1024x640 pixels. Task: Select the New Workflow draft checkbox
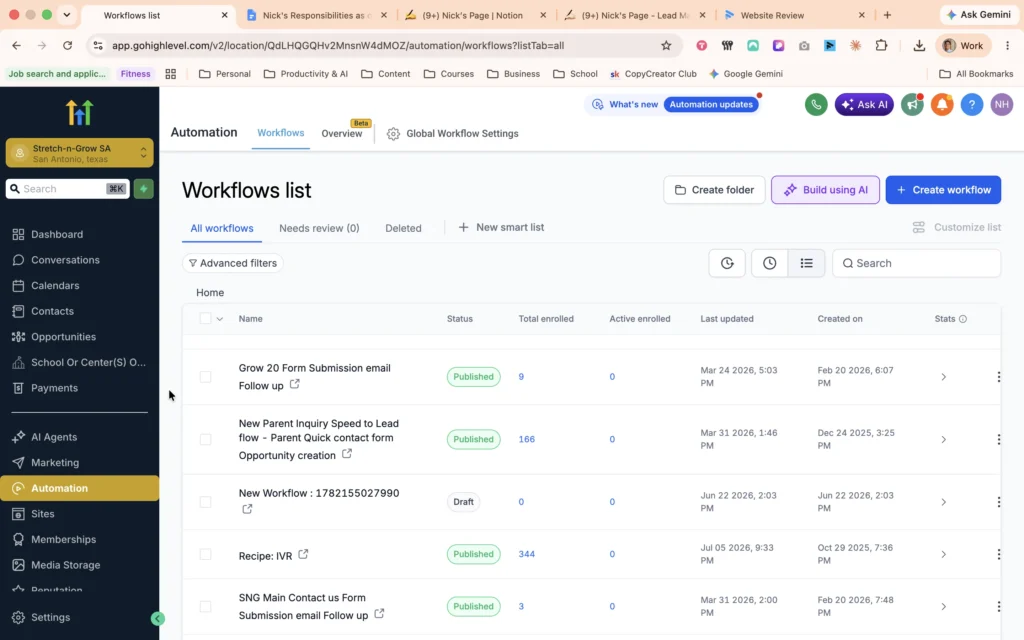pyautogui.click(x=205, y=502)
